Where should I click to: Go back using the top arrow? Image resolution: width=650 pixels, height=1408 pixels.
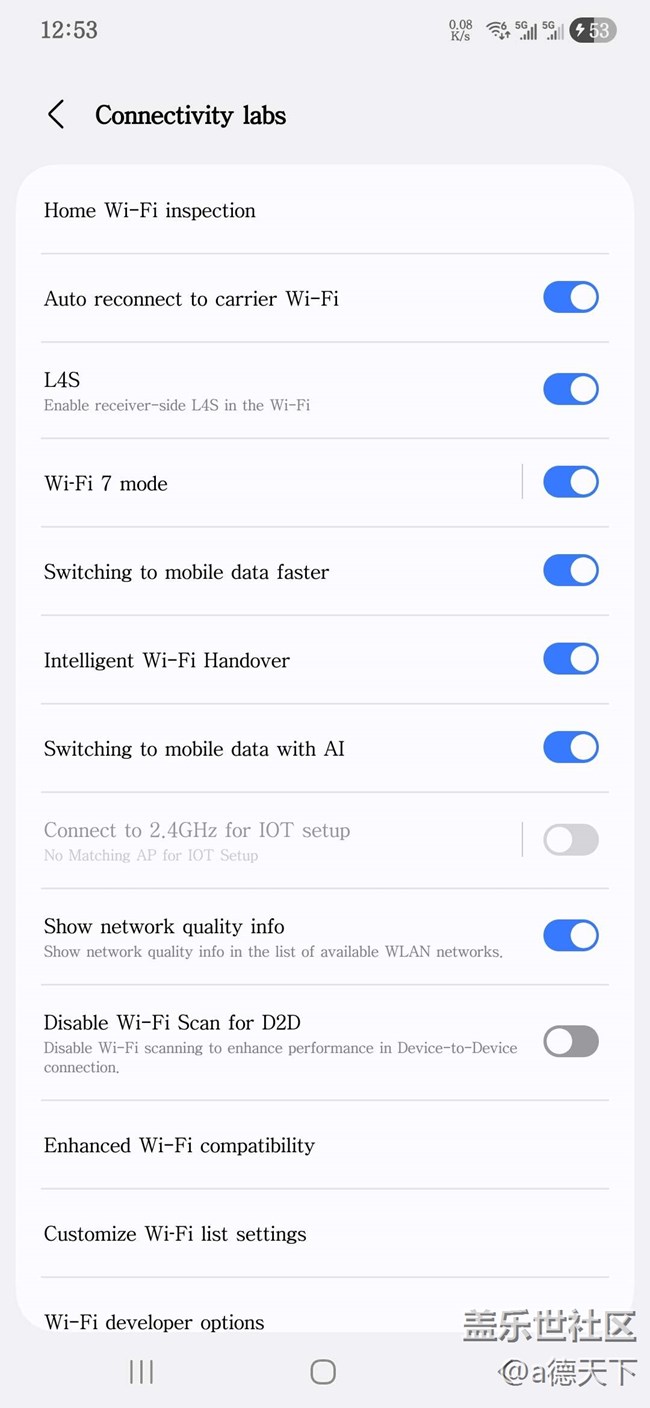tap(56, 115)
